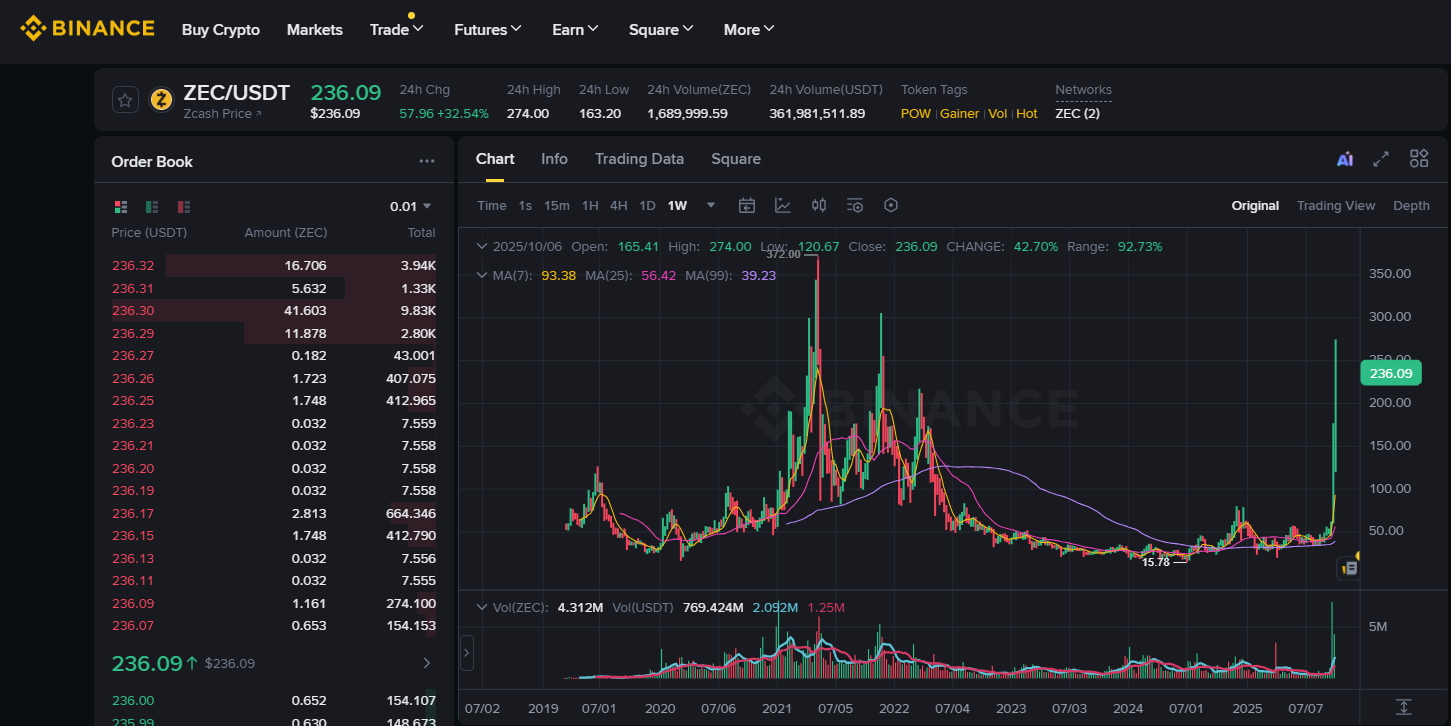Collapse the MA(7) indicator legend chevron

(x=482, y=276)
